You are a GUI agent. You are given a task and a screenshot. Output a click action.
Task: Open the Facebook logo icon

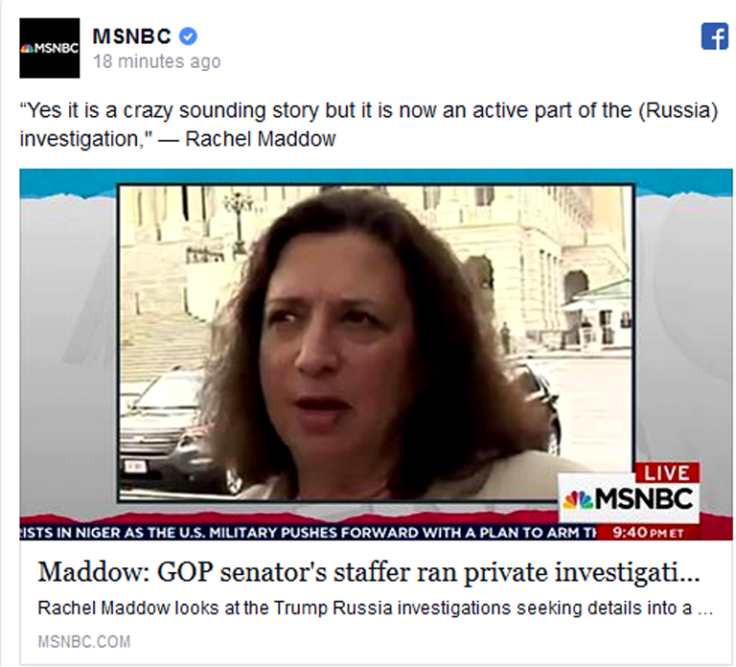coord(714,36)
